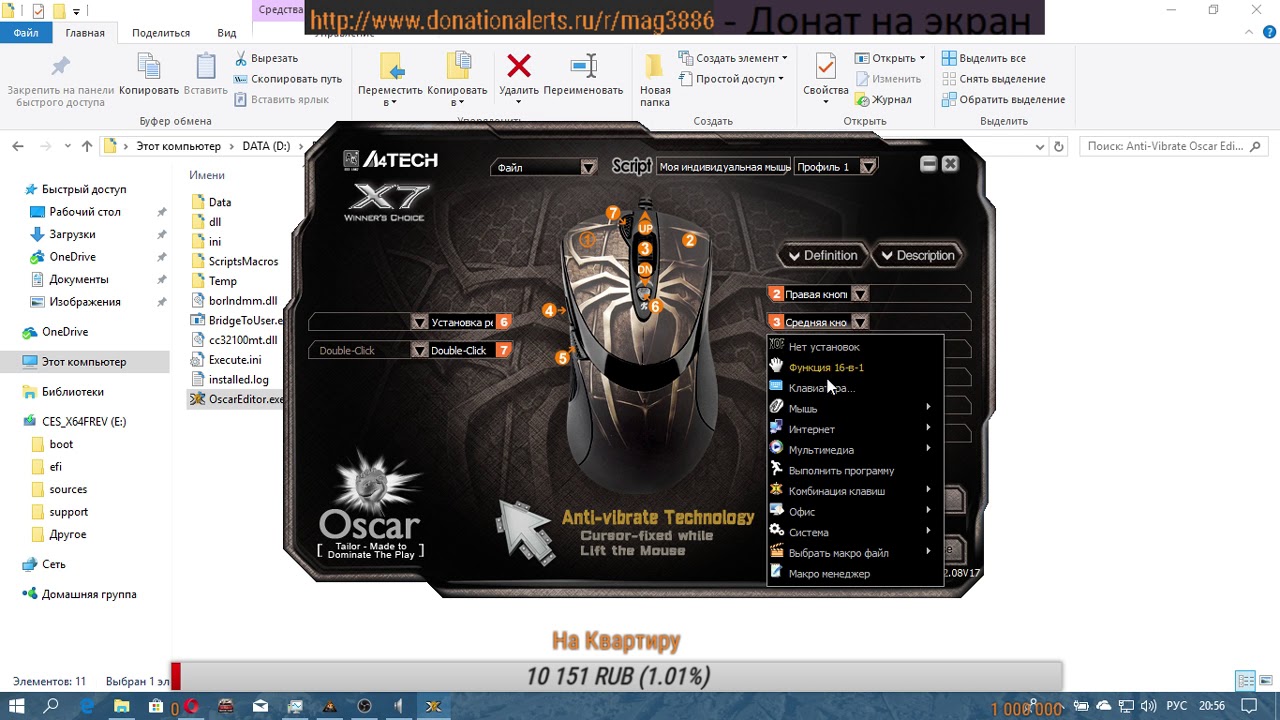Switch to the 'Вид' ribbon tab

click(x=227, y=33)
